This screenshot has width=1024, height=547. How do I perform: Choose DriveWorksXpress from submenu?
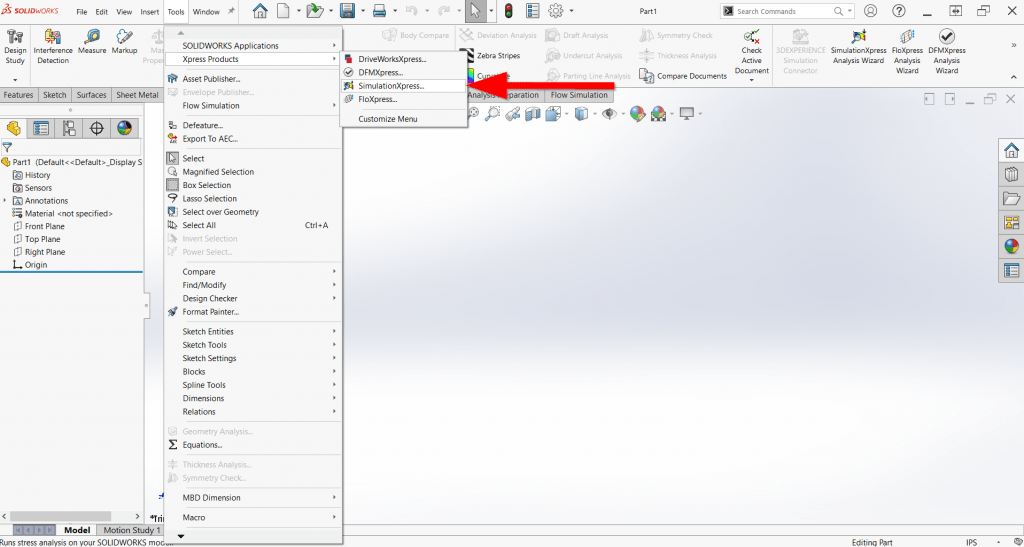[x=404, y=59]
